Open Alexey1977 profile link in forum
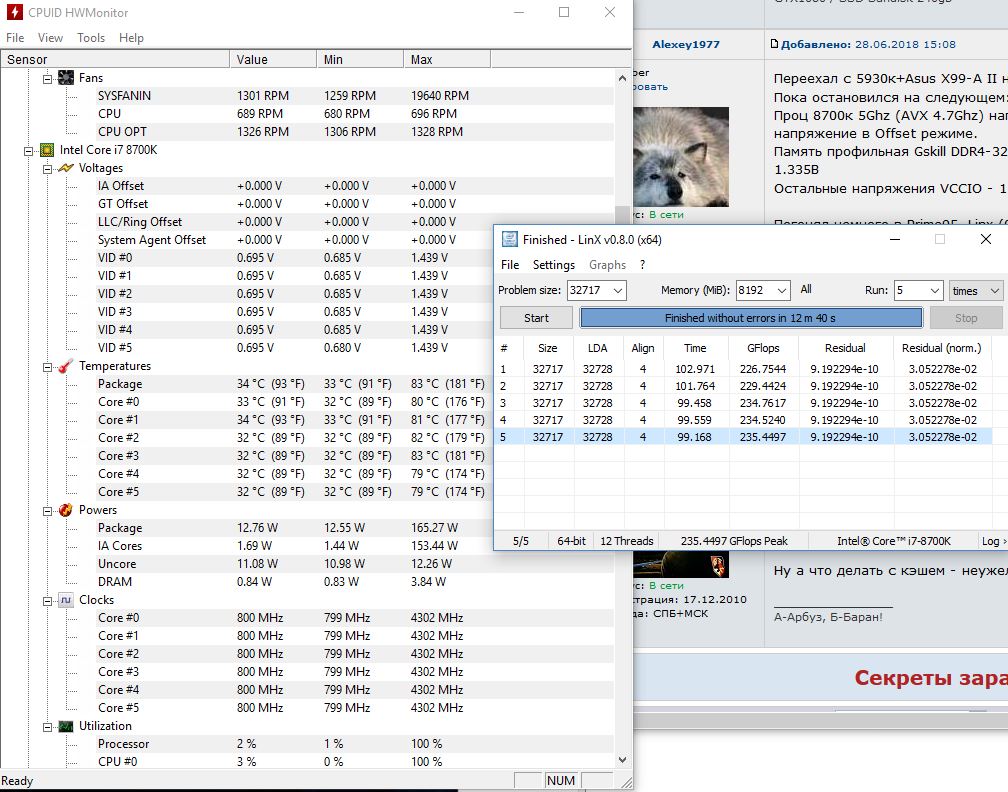This screenshot has width=1008, height=792. (x=686, y=44)
